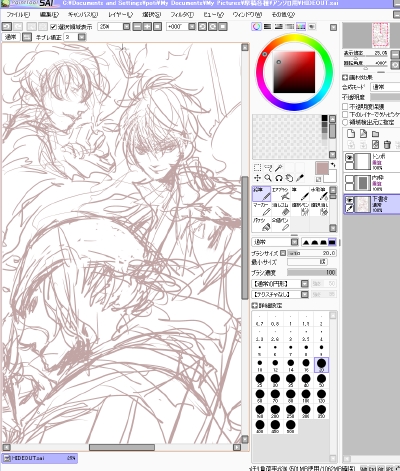
Task: Toggle the color wheel panel icon
Action: click(x=256, y=27)
